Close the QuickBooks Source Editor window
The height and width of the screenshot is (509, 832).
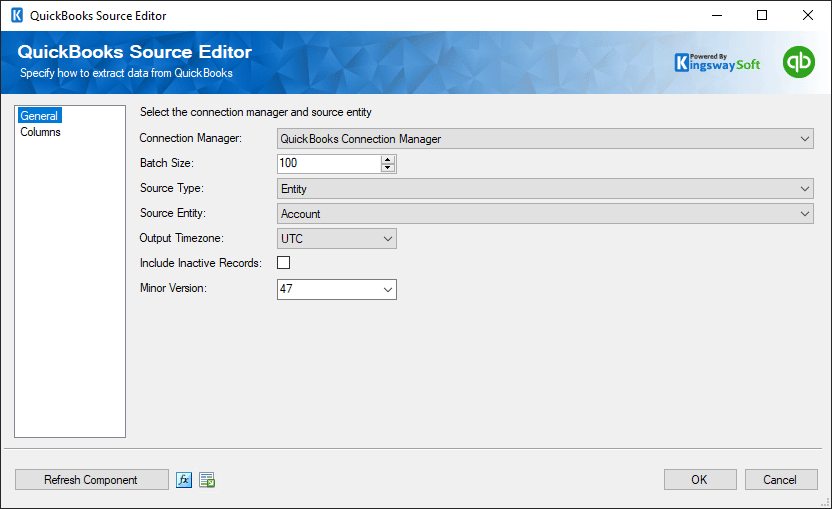808,15
